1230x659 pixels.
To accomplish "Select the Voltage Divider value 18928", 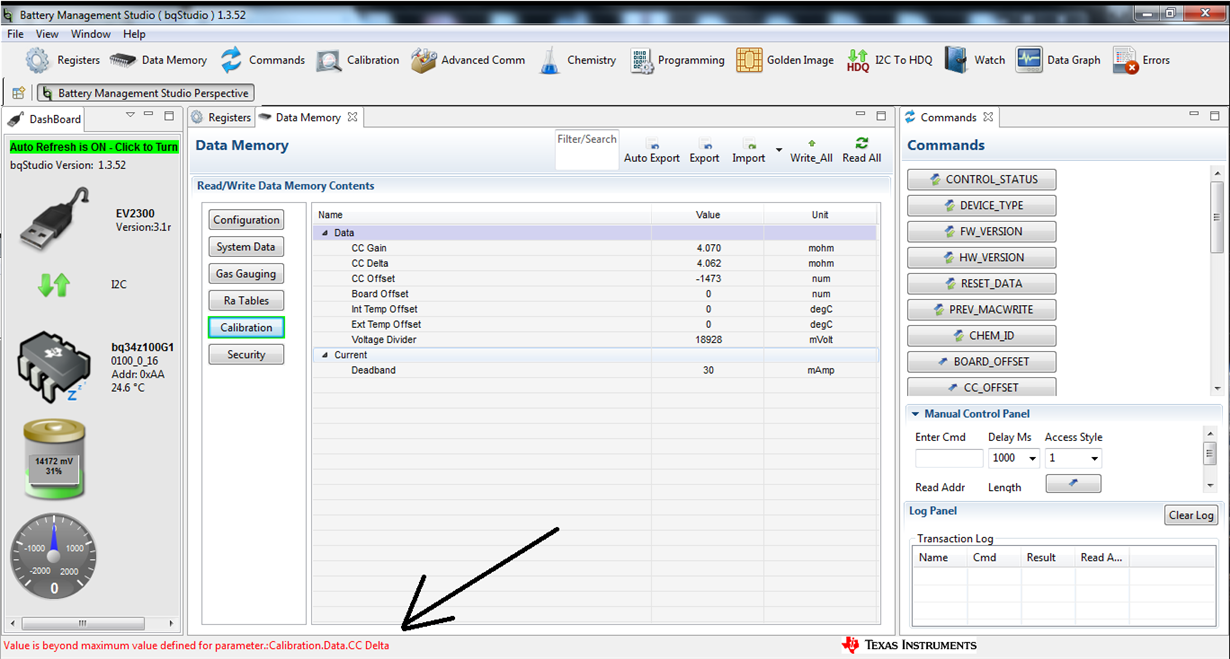I will pos(708,340).
